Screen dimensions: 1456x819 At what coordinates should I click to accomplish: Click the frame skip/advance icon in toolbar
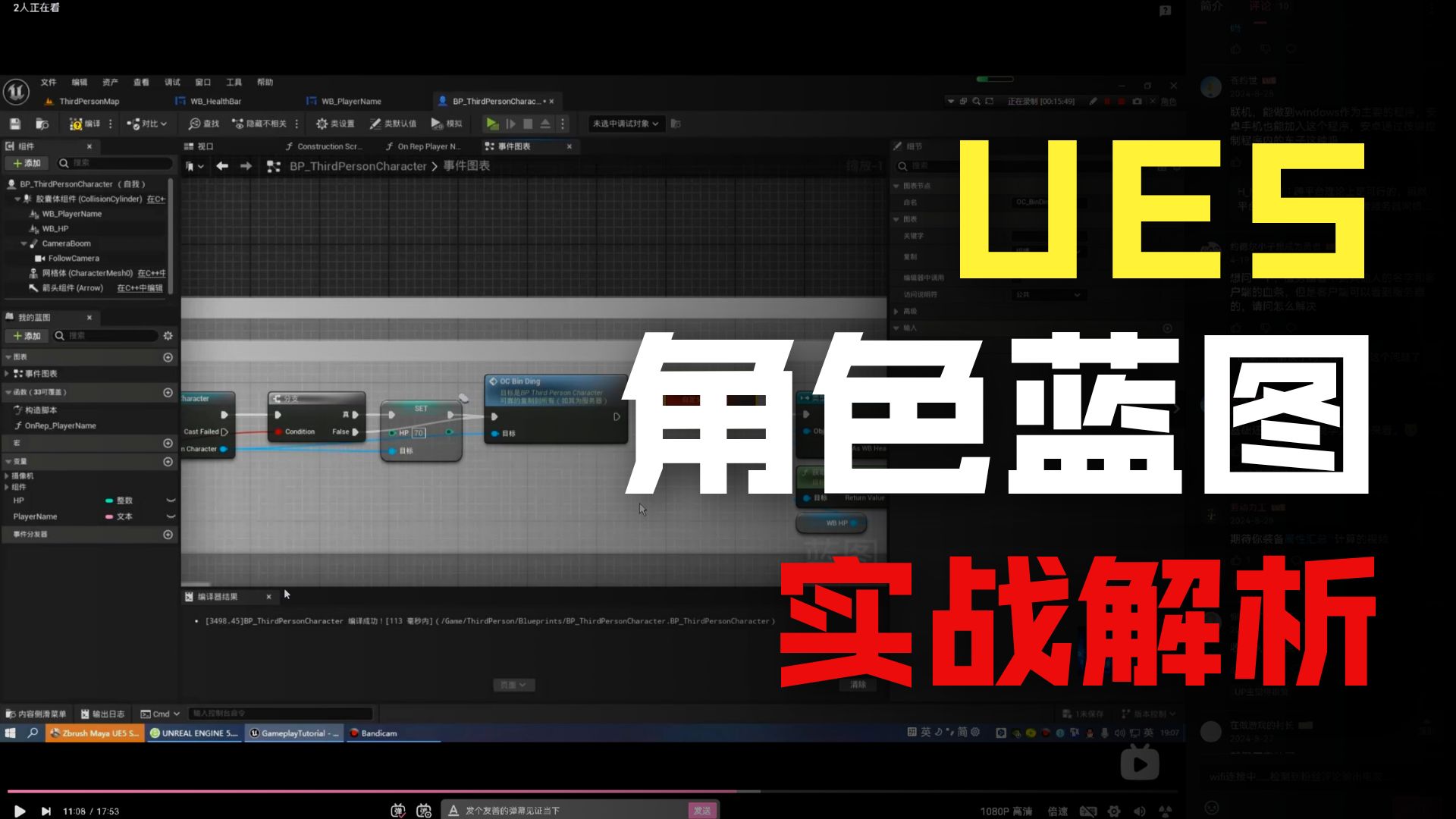pos(511,124)
